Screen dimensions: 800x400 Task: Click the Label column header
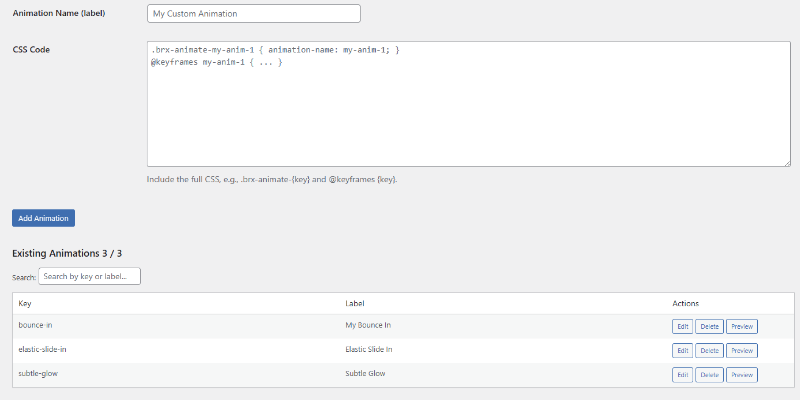coord(355,303)
